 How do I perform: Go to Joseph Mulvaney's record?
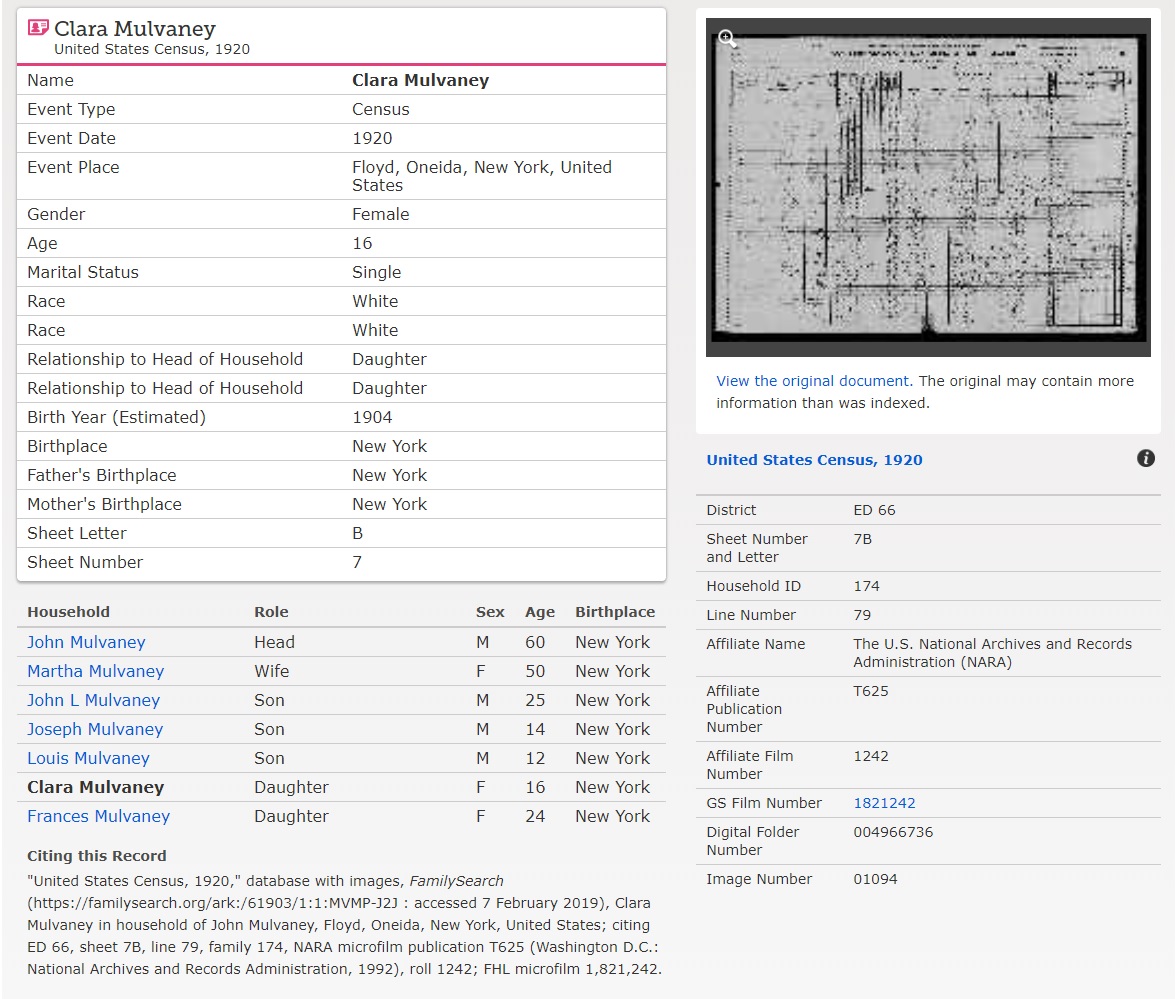tap(95, 729)
